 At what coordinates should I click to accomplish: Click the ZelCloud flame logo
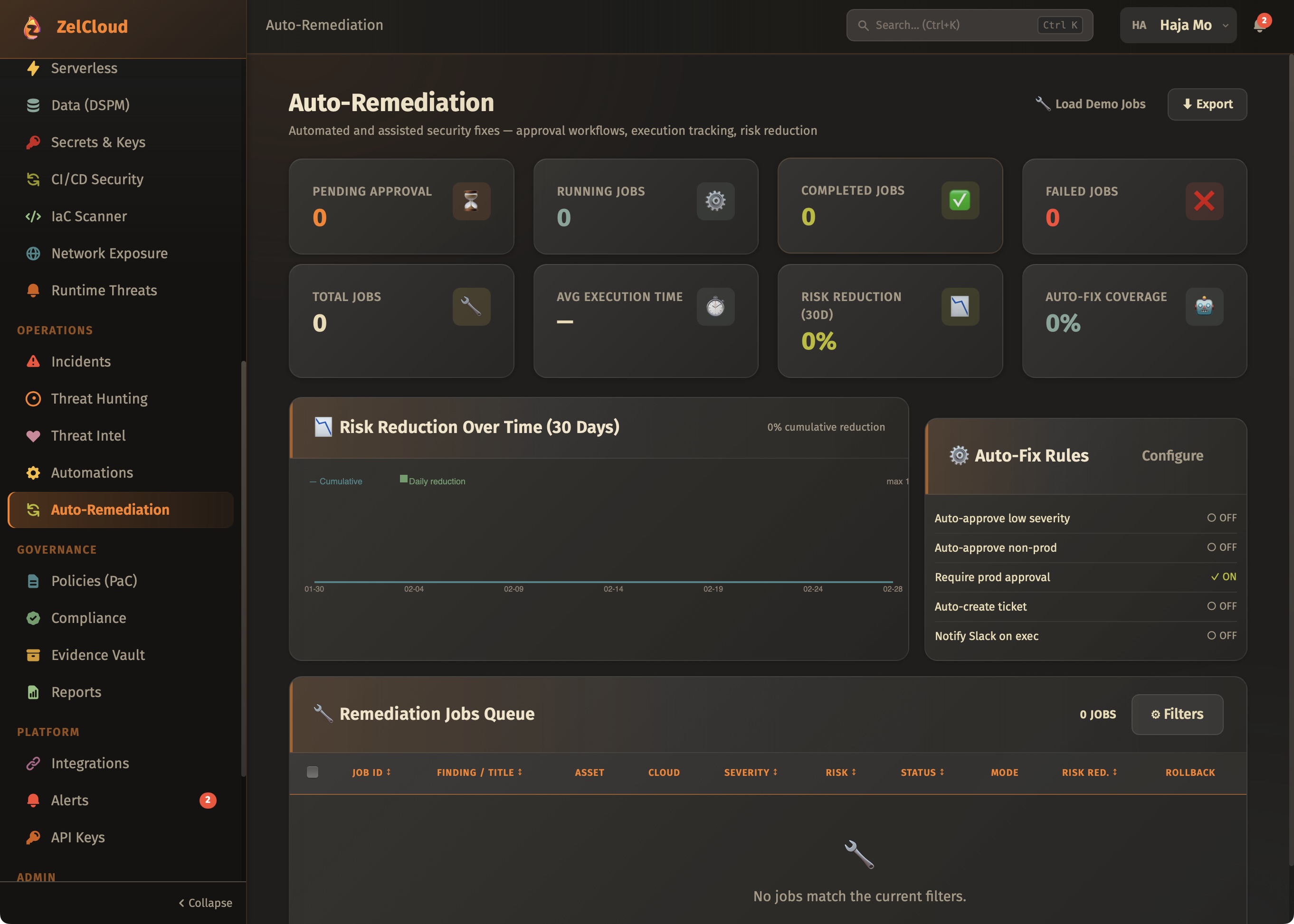click(32, 27)
